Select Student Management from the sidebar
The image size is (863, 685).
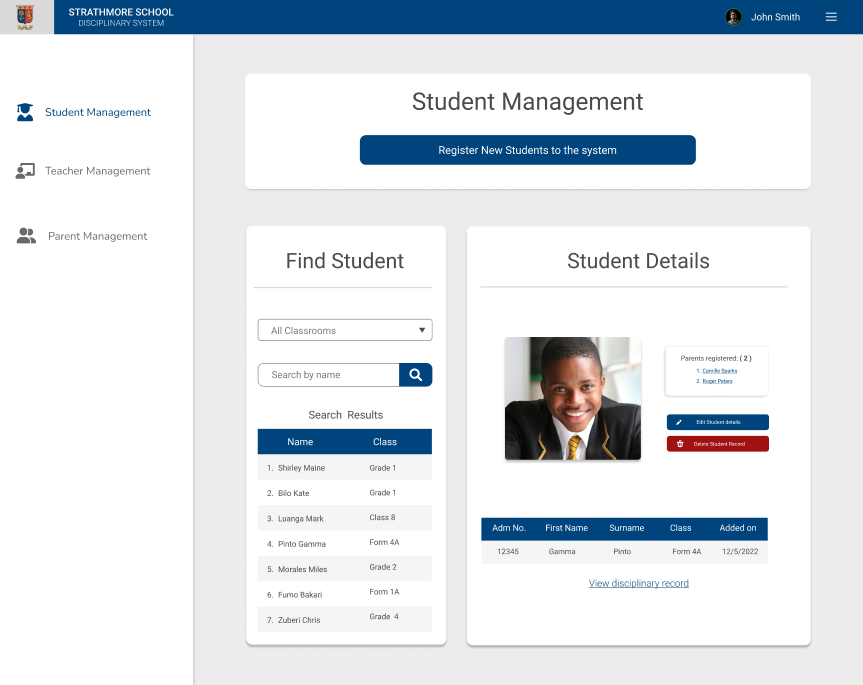click(97, 112)
